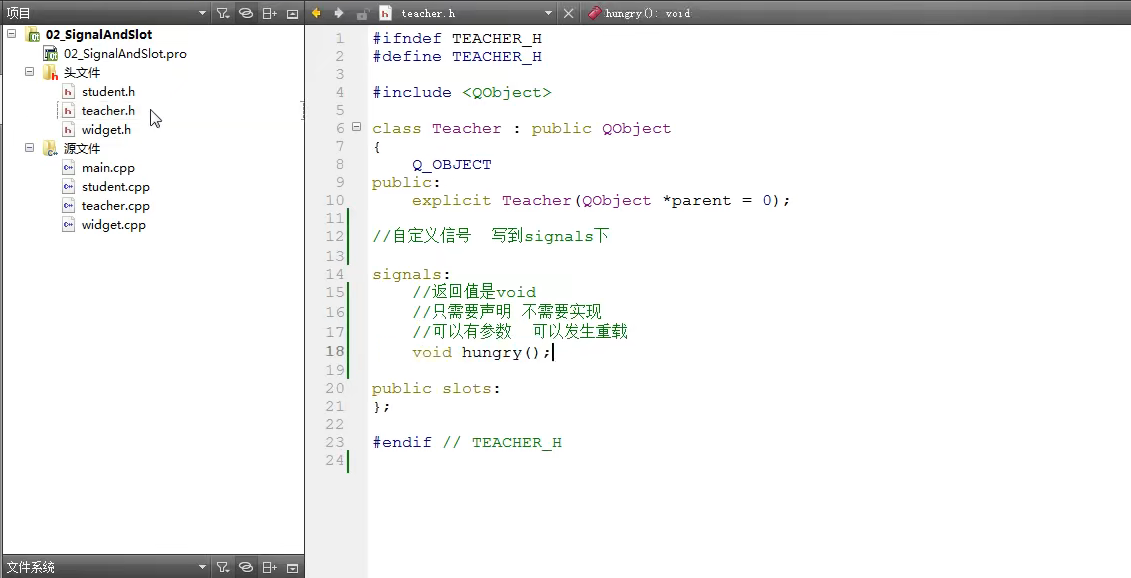This screenshot has height=578, width=1131.
Task: Select the 头文件 folder
Action: tap(82, 73)
